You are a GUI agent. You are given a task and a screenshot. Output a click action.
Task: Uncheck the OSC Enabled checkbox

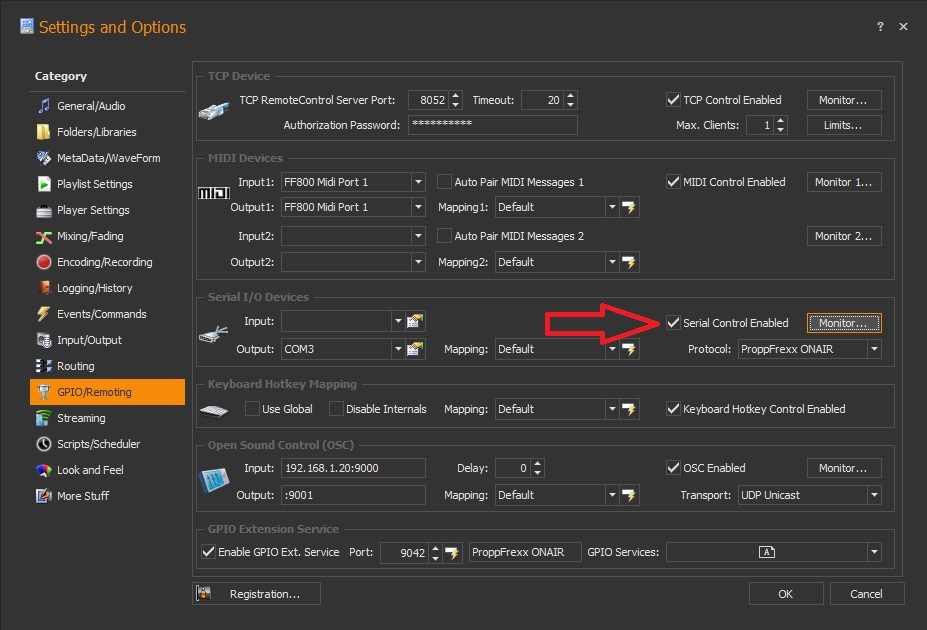tap(673, 468)
